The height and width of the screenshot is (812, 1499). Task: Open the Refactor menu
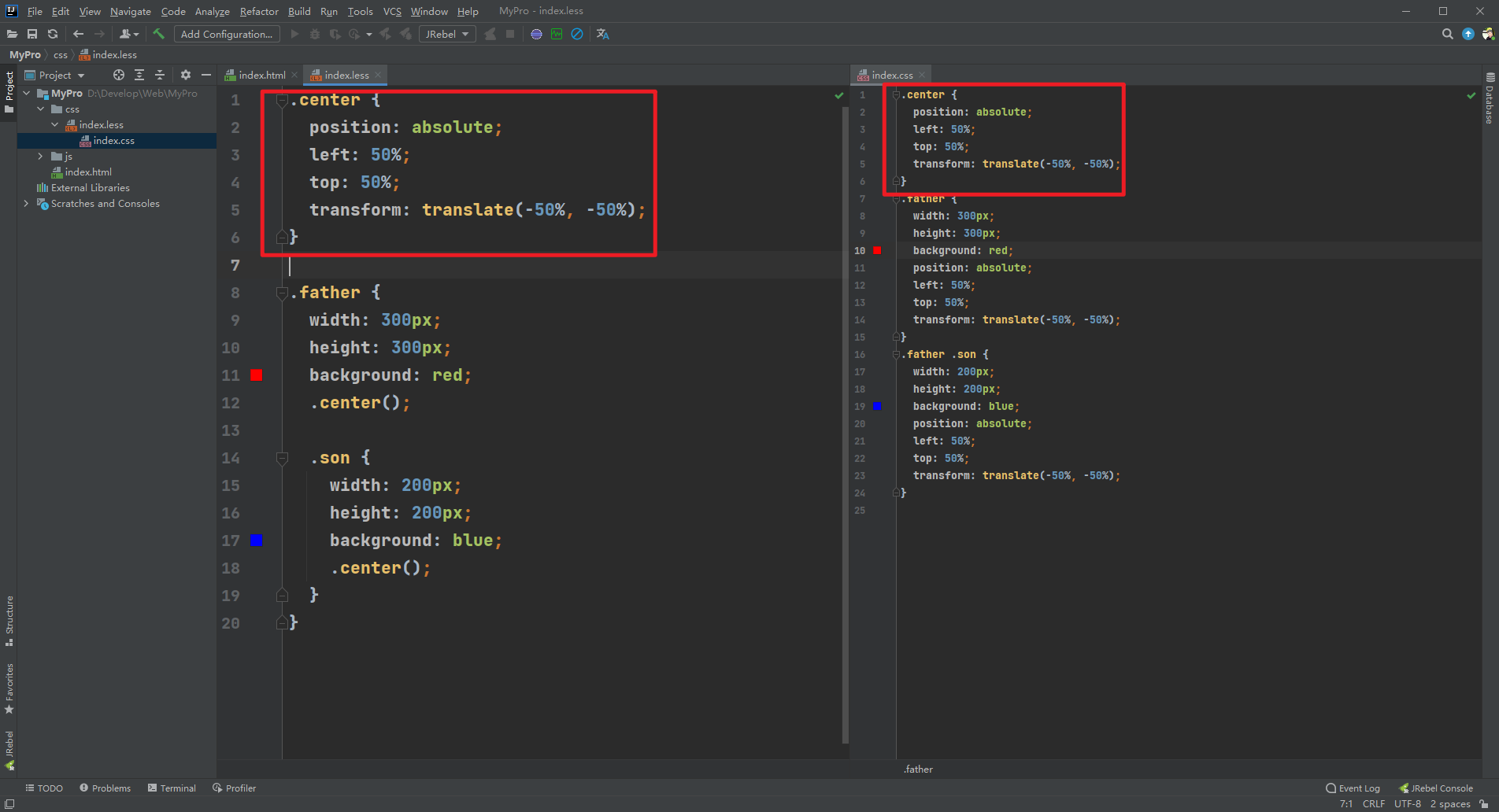coord(259,11)
